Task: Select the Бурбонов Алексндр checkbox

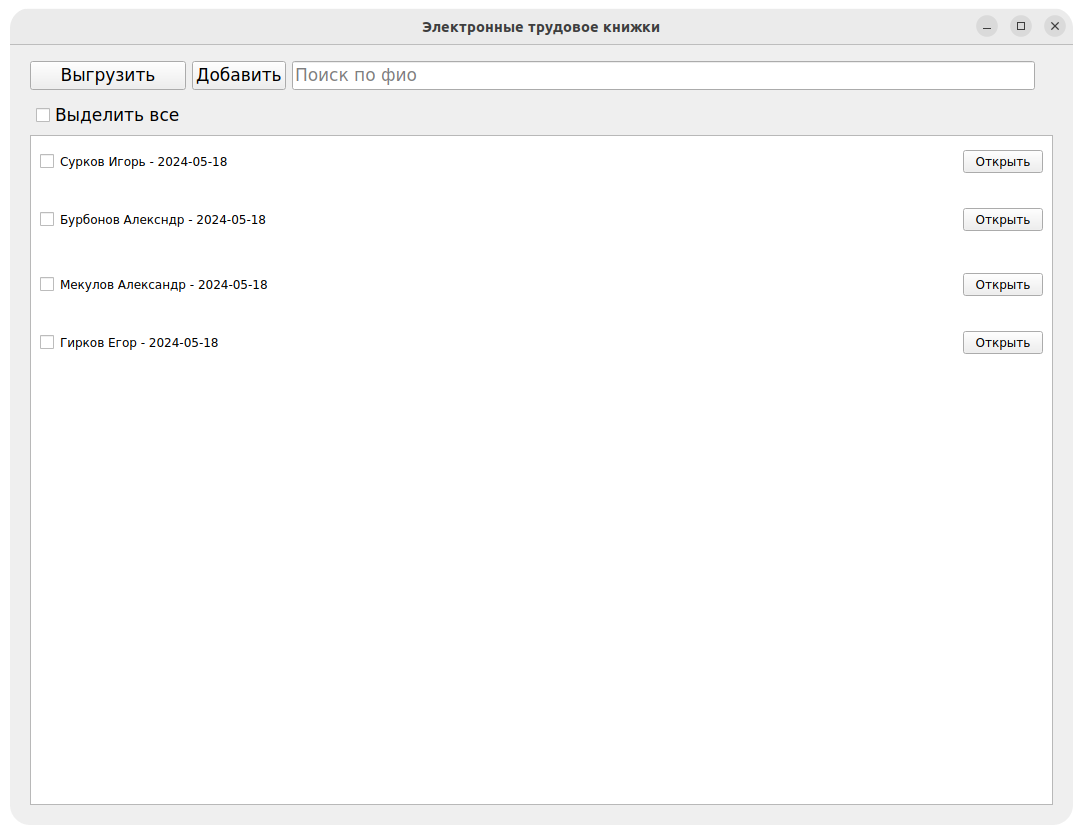Action: tap(47, 219)
